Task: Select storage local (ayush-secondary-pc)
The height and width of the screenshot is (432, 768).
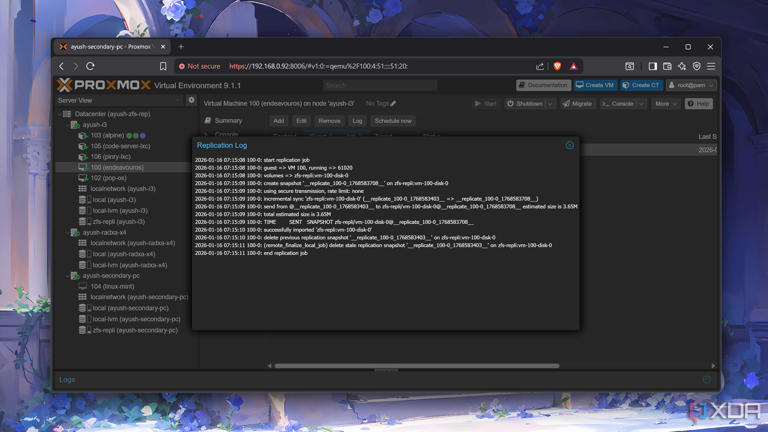Action: point(130,308)
